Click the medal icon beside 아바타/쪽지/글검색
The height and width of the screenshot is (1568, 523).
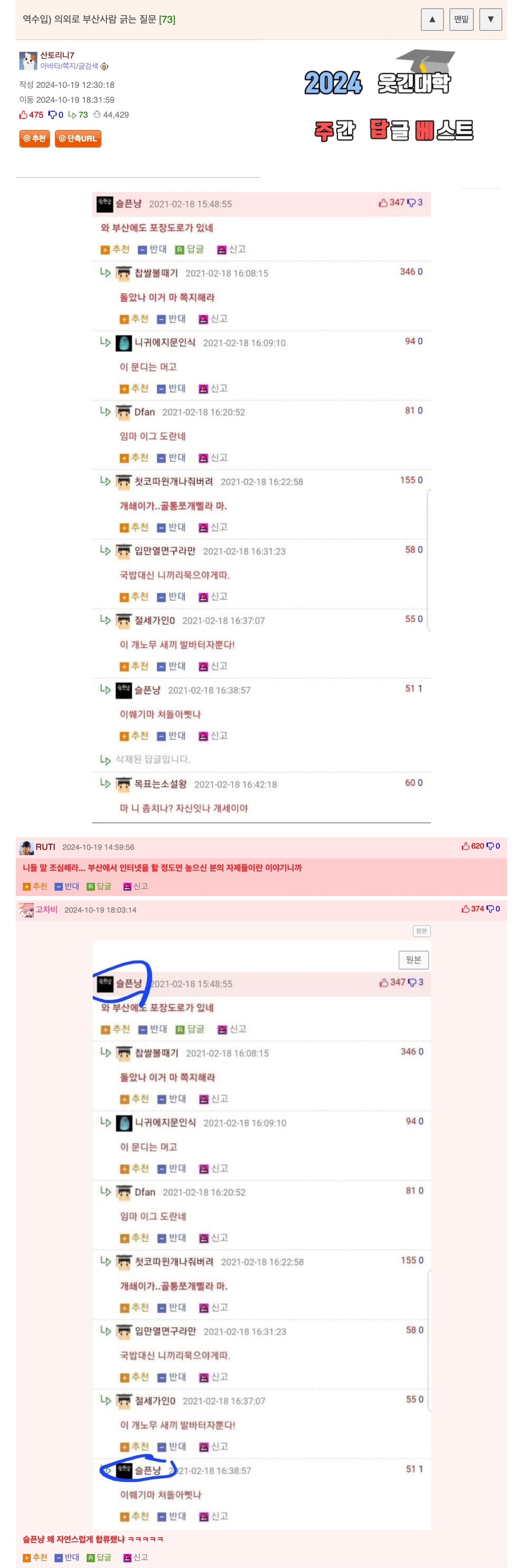click(104, 67)
